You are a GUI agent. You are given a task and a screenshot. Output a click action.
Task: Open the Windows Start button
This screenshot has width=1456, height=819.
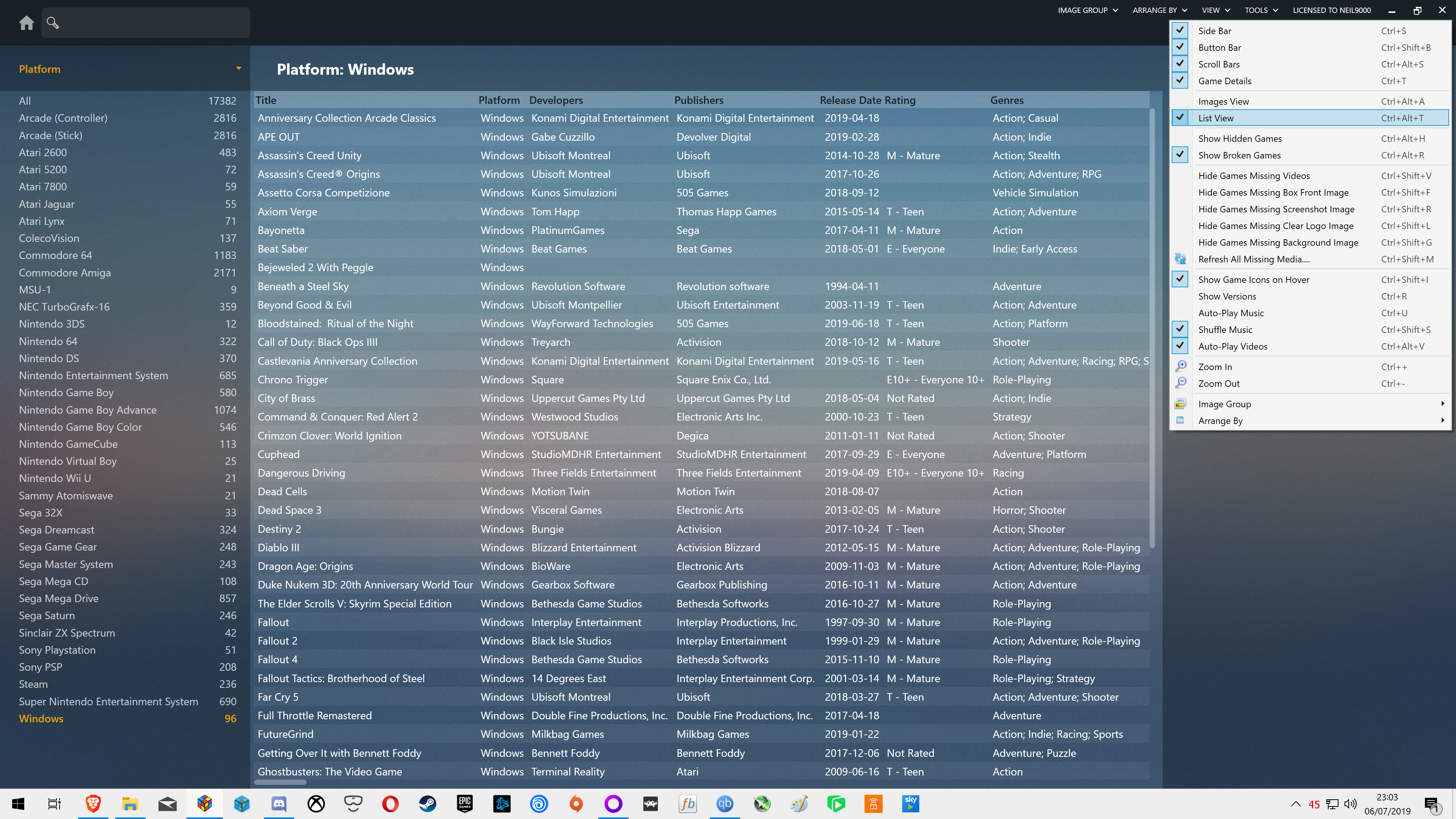pos(18,804)
